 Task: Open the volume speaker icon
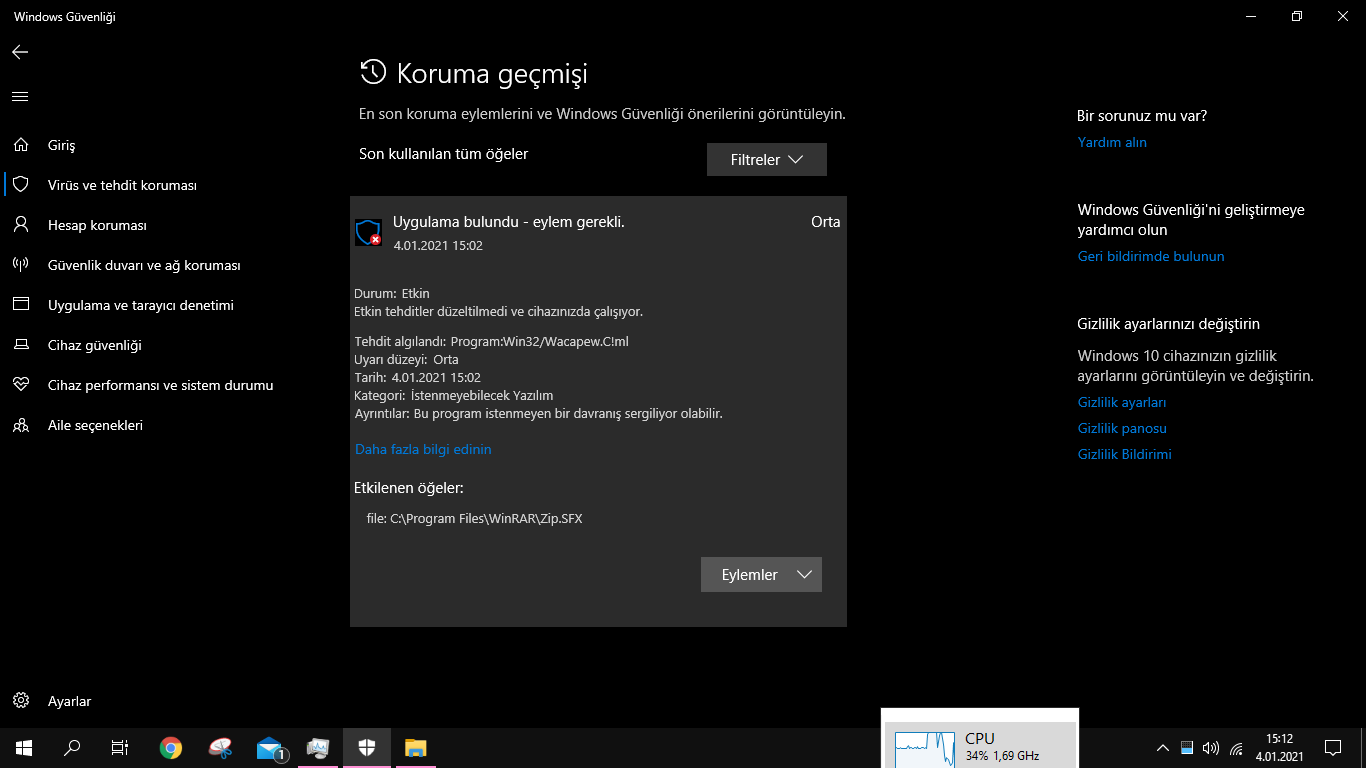pyautogui.click(x=1211, y=748)
